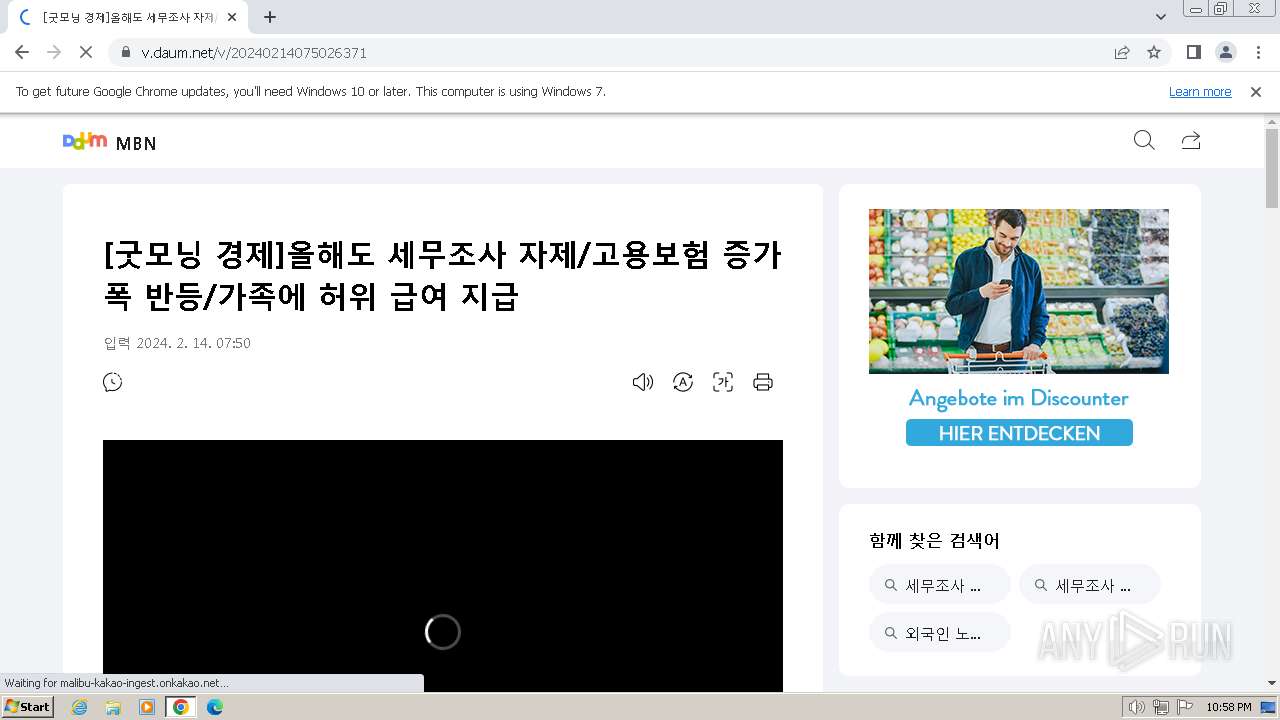Dismiss the Chrome update notice
Image resolution: width=1280 pixels, height=720 pixels.
(1256, 91)
